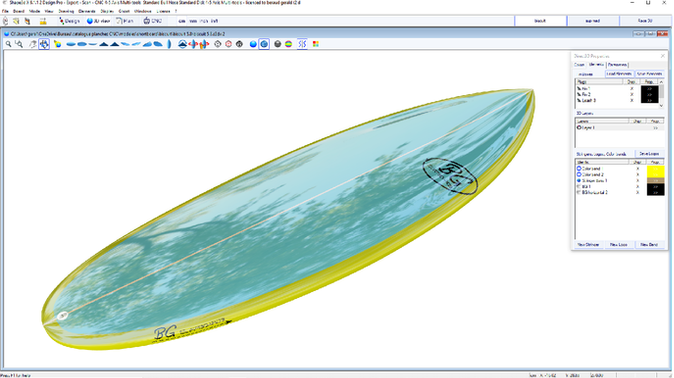The height and width of the screenshot is (378, 674).
Task: Select the zoom magnifier tool
Action: [8, 44]
